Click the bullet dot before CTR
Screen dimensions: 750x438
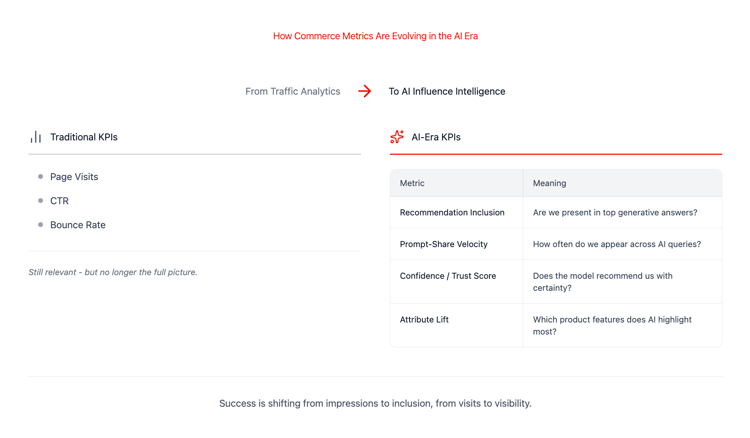pos(41,201)
